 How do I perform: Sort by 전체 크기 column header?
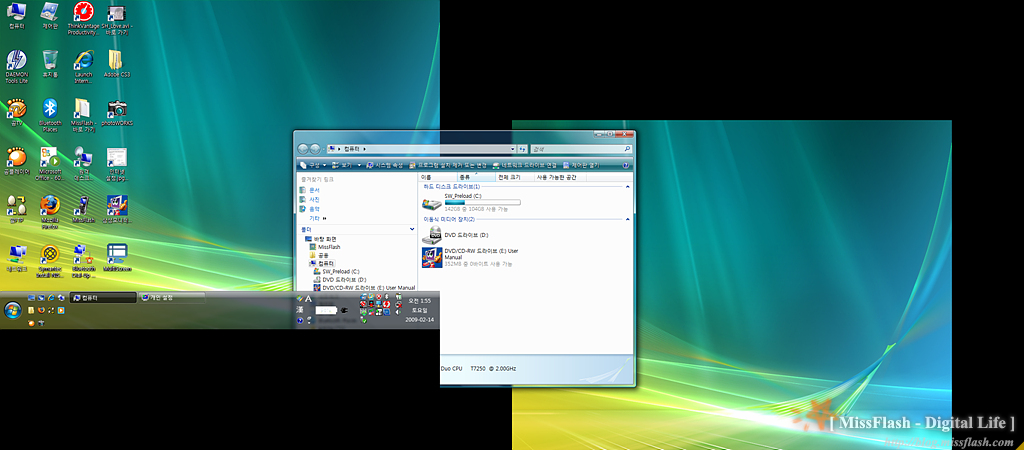click(x=514, y=177)
